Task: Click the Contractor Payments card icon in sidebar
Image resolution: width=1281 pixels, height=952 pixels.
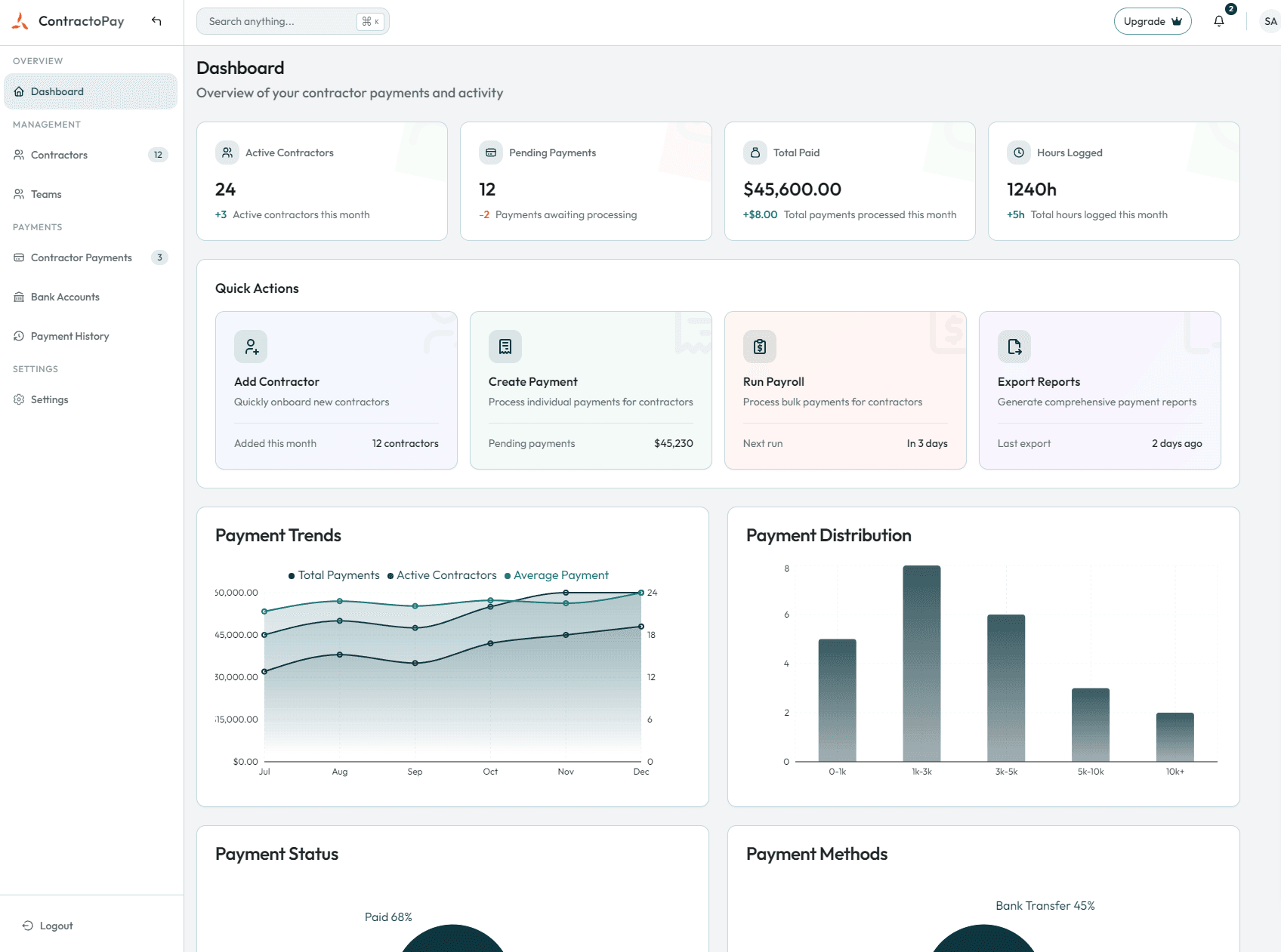Action: [19, 257]
